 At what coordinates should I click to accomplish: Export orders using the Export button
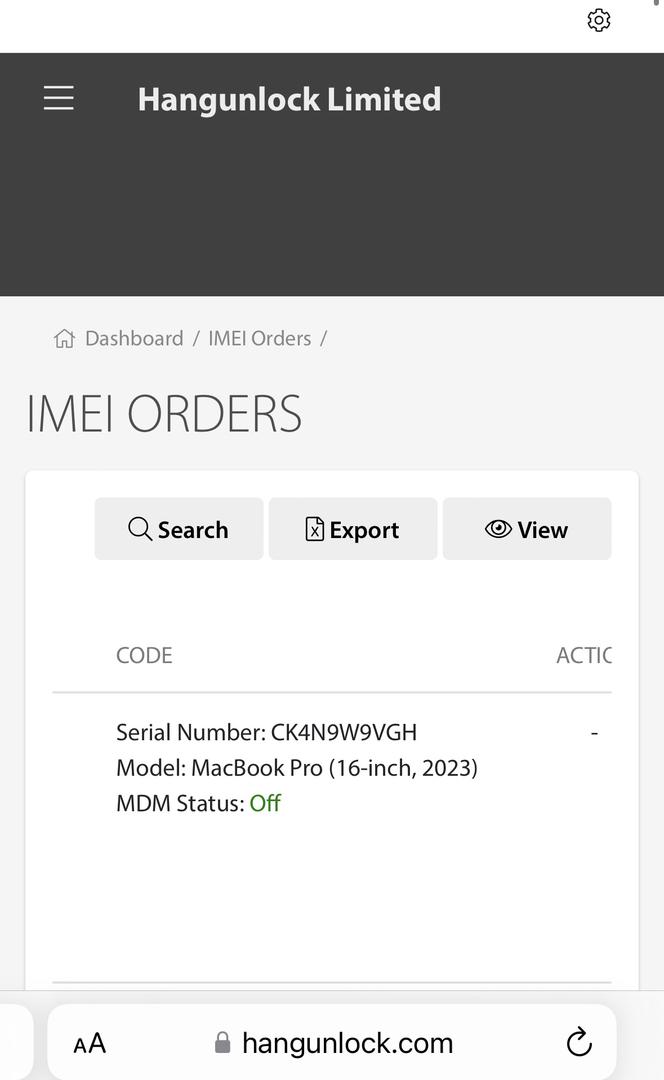pos(352,529)
